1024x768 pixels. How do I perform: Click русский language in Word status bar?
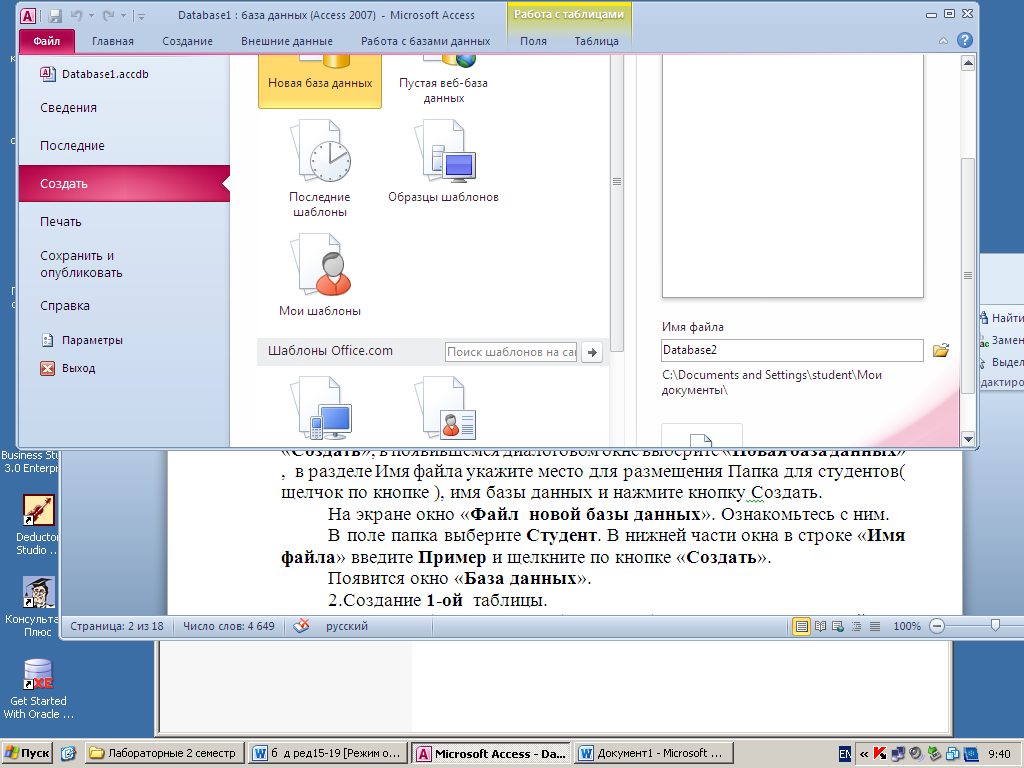pos(347,626)
